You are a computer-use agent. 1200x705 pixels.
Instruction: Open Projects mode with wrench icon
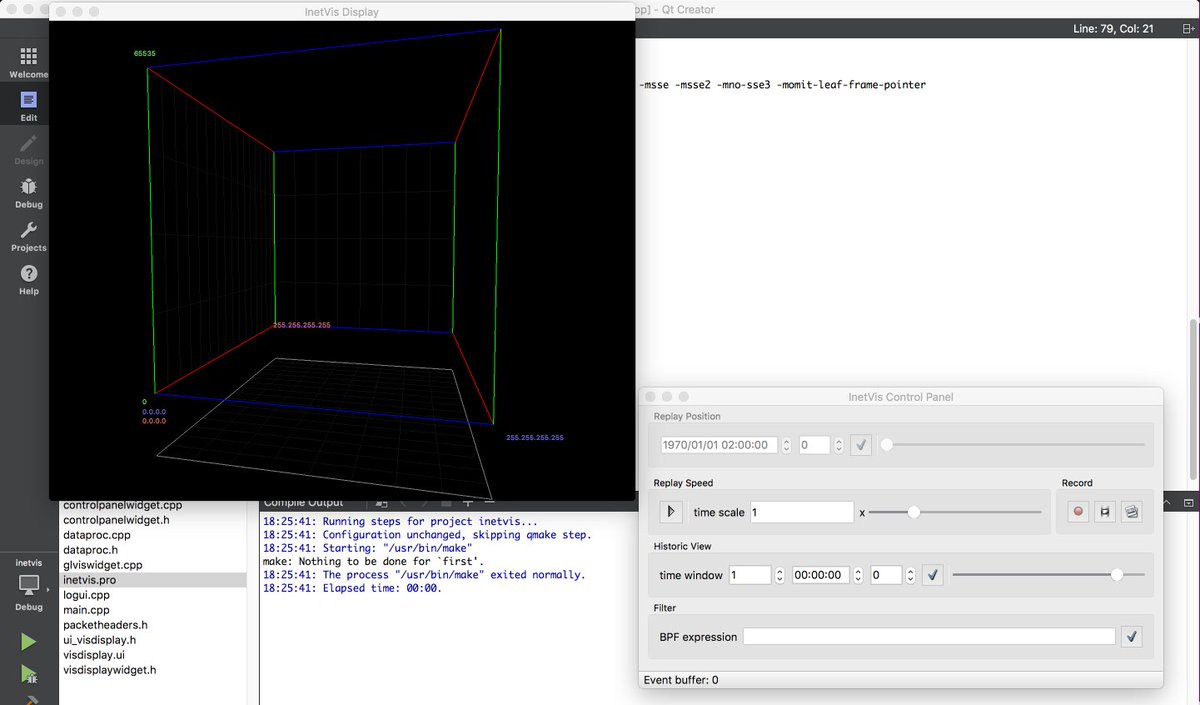pos(28,236)
